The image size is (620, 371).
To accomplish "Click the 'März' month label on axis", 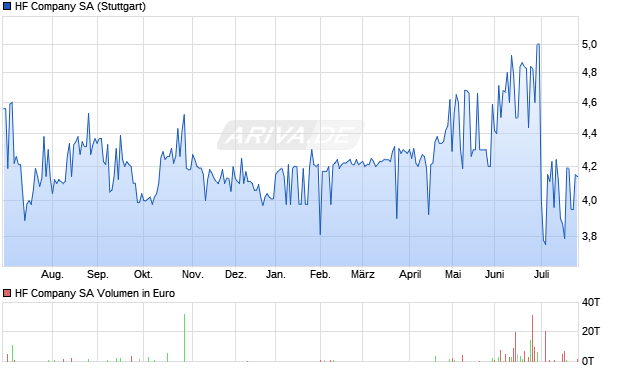I will pos(363,274).
